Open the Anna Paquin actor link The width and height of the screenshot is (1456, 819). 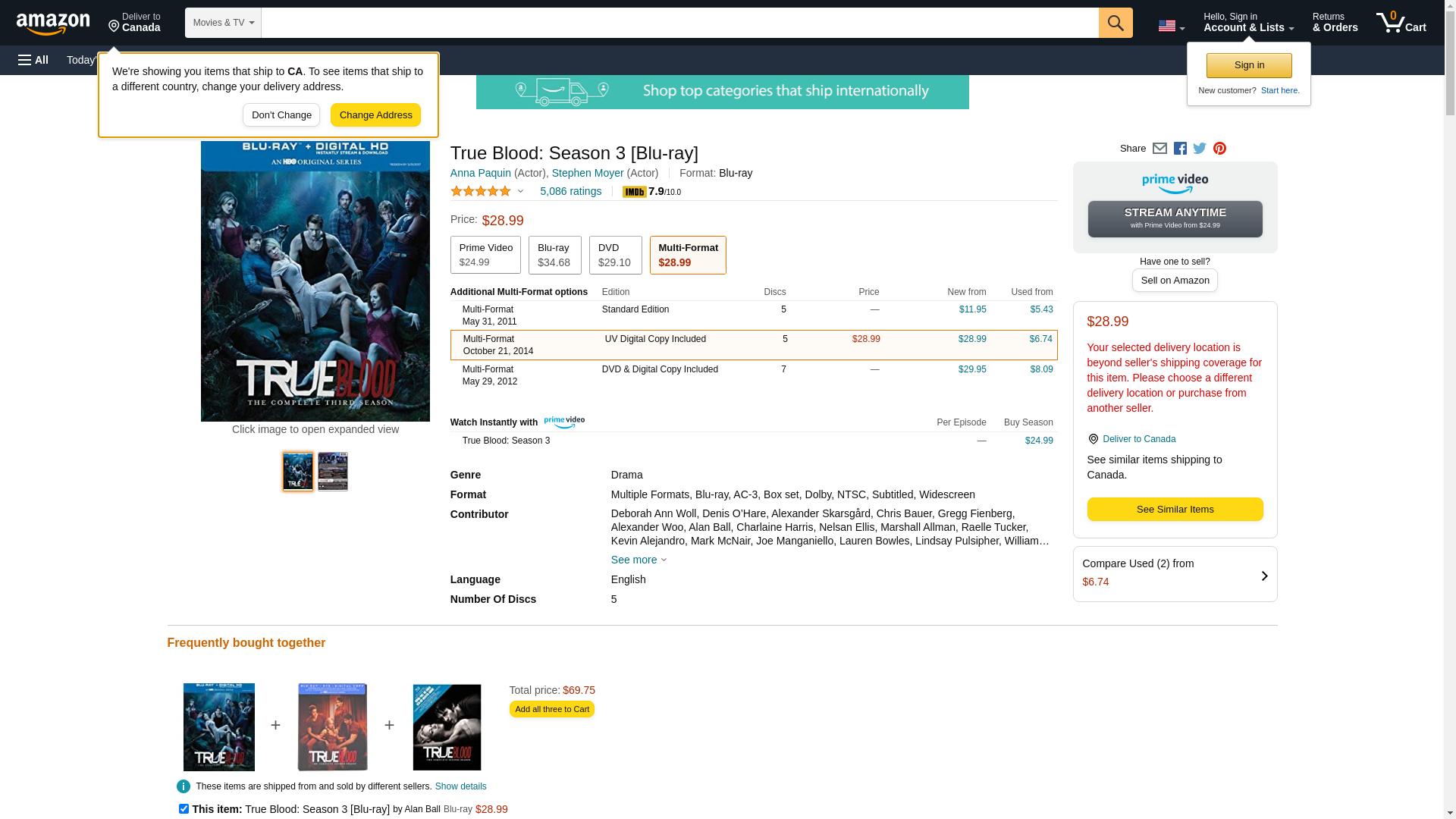(x=481, y=173)
